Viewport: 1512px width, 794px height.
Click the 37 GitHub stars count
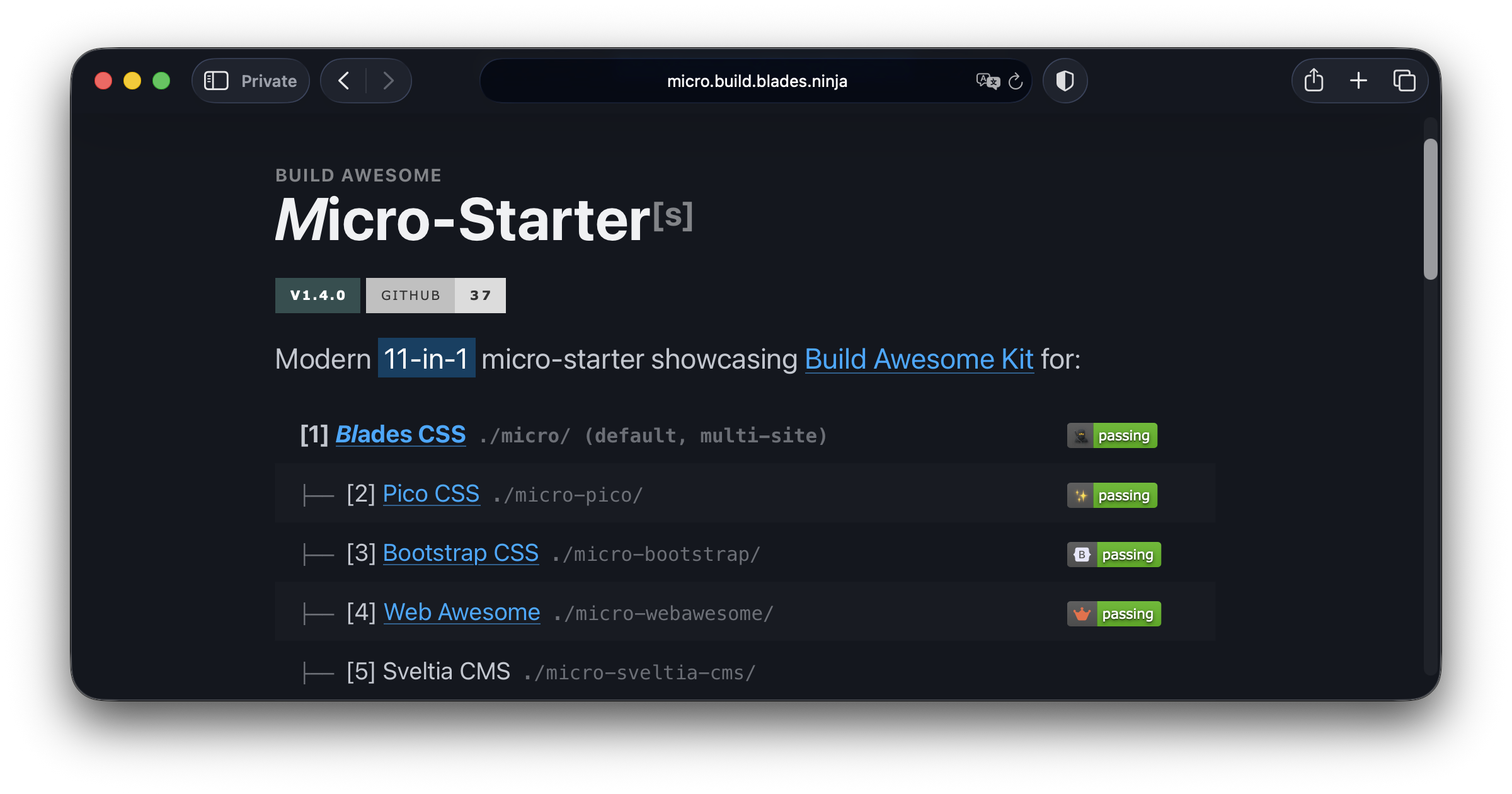pos(480,296)
